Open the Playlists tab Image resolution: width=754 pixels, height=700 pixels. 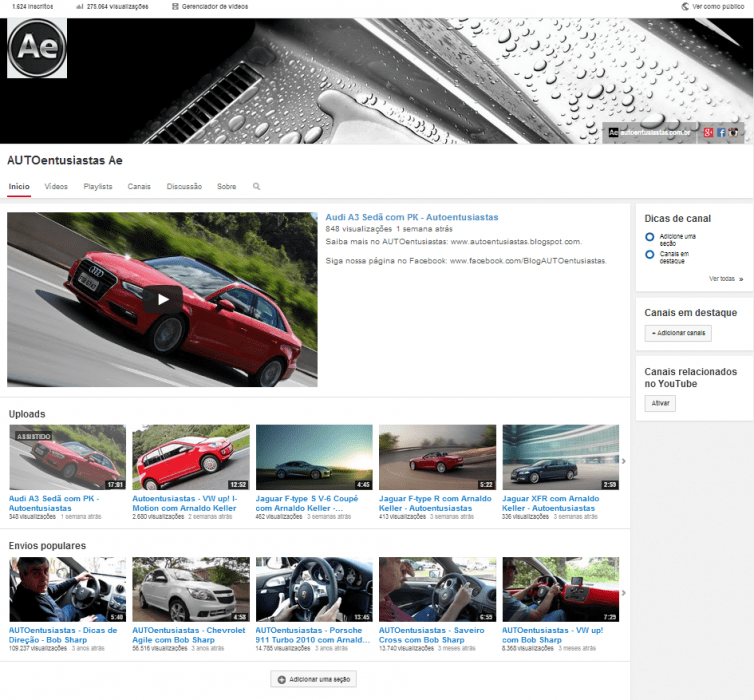(x=98, y=186)
